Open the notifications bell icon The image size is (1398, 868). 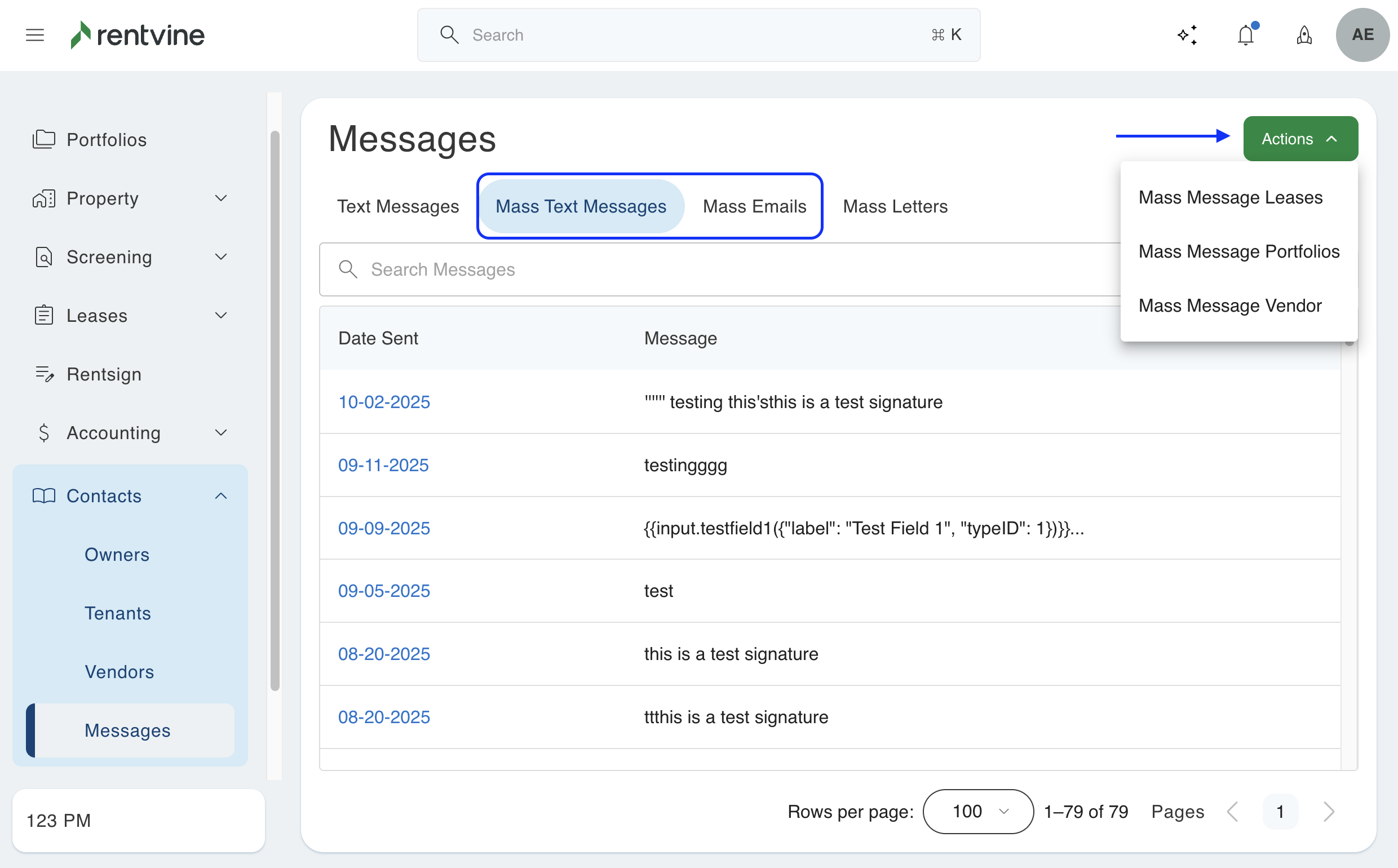[1245, 35]
